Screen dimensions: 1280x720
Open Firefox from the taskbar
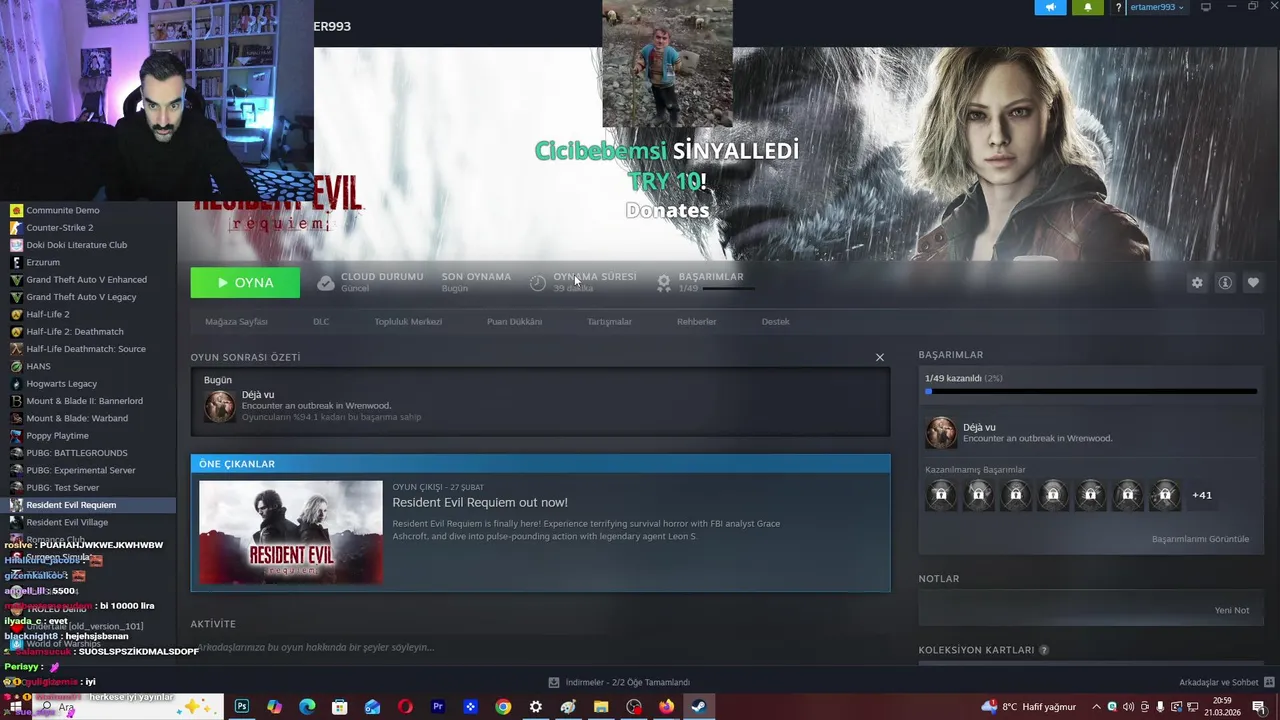coord(666,707)
